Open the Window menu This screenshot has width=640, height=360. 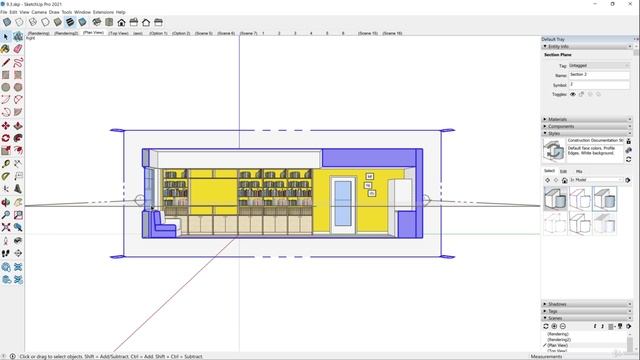pos(82,12)
